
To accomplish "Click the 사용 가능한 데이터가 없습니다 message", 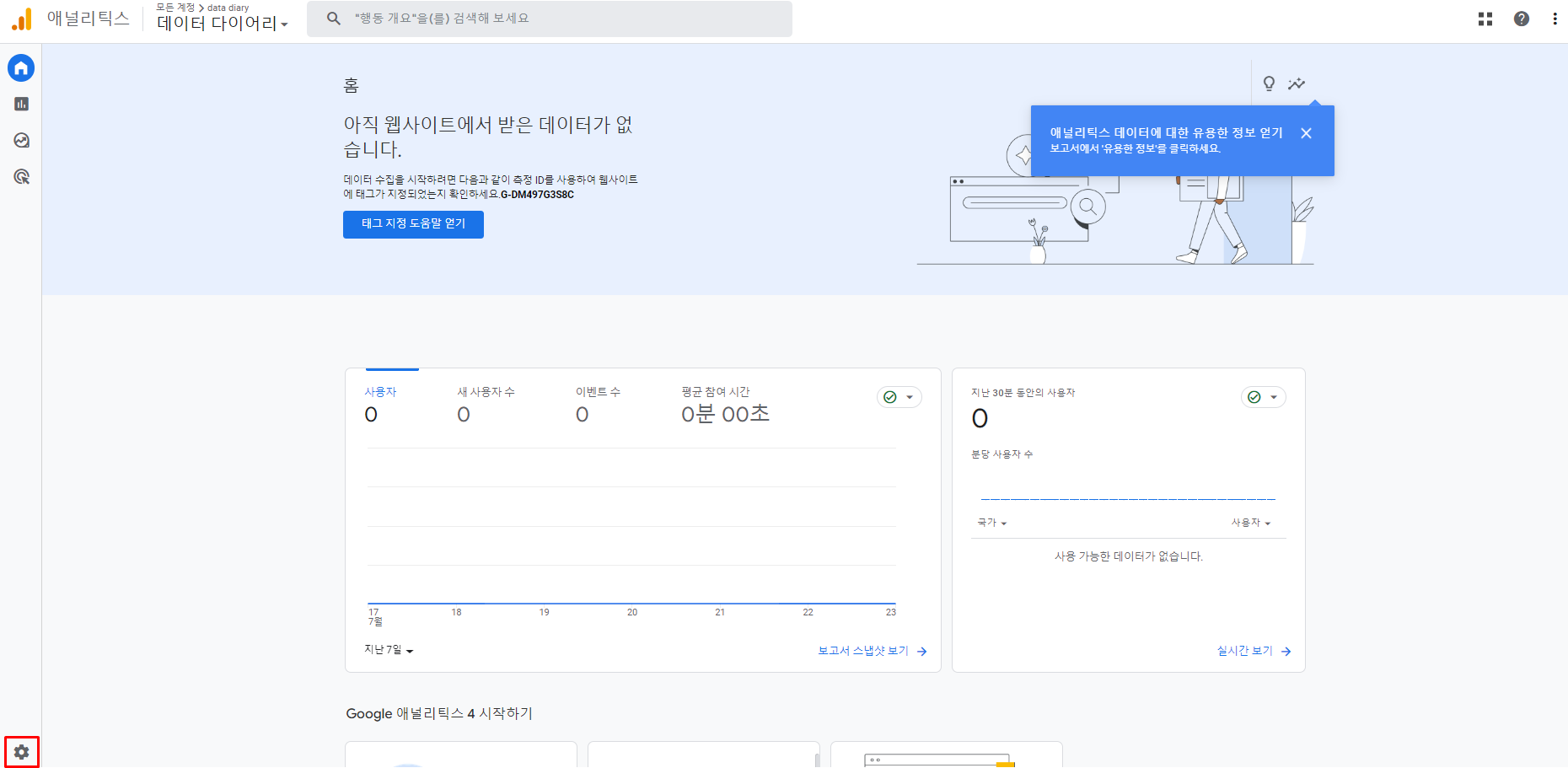I will pyautogui.click(x=1129, y=556).
